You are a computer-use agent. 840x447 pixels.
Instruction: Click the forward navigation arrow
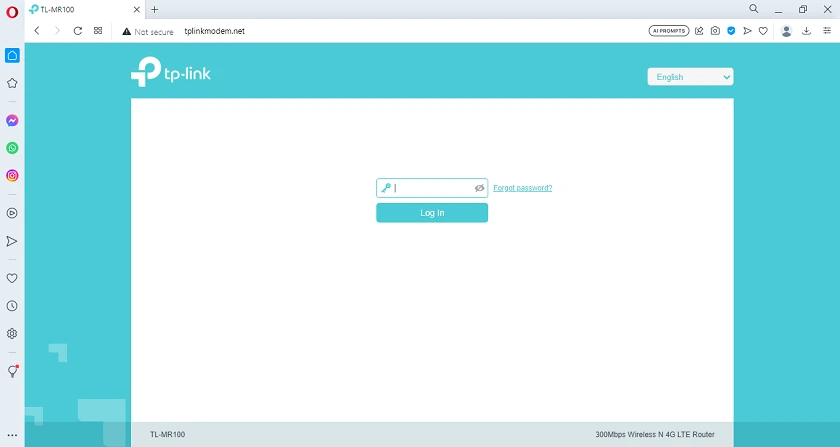pos(57,31)
